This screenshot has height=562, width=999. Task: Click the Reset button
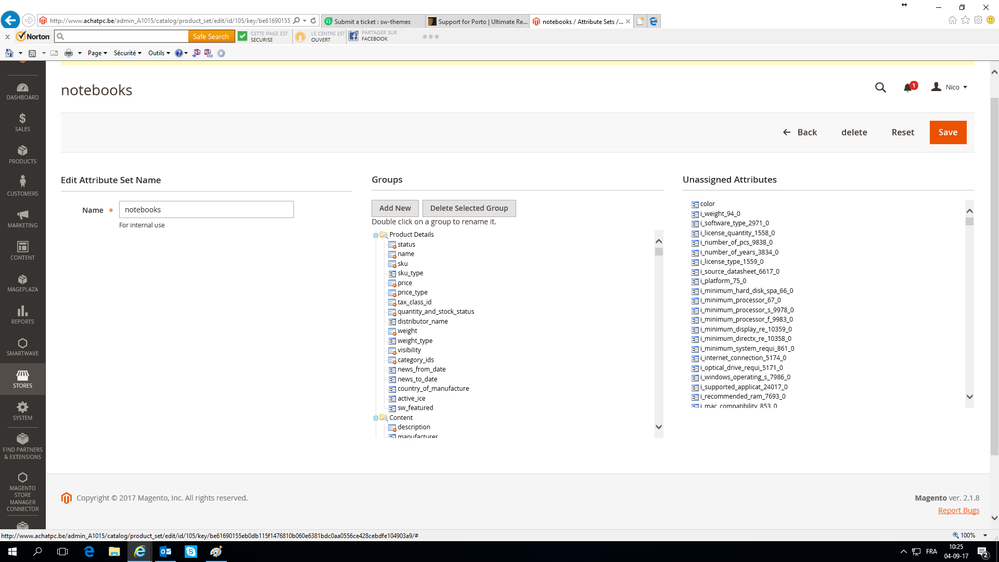pos(902,133)
